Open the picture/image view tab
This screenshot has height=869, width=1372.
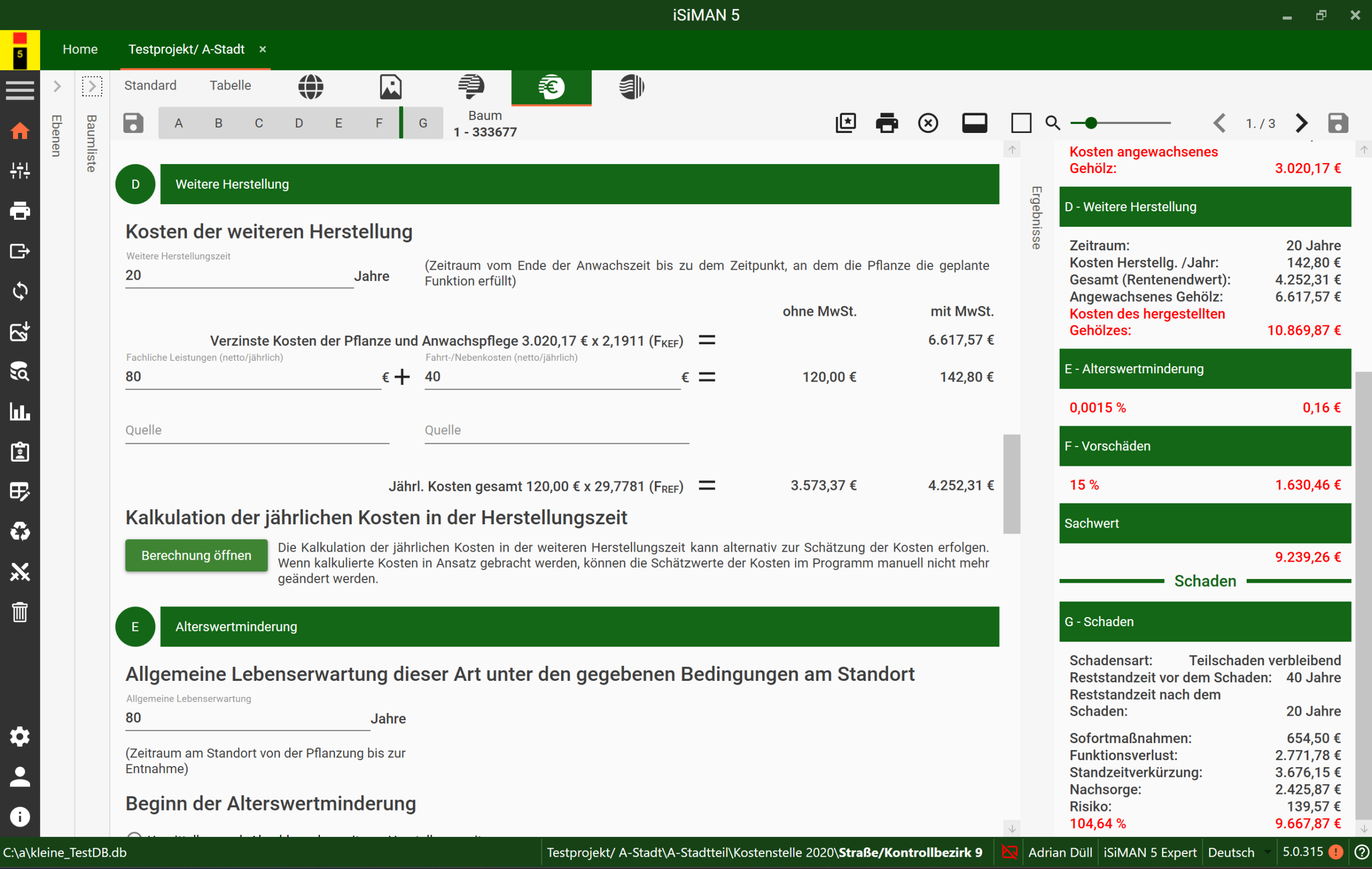click(x=391, y=87)
